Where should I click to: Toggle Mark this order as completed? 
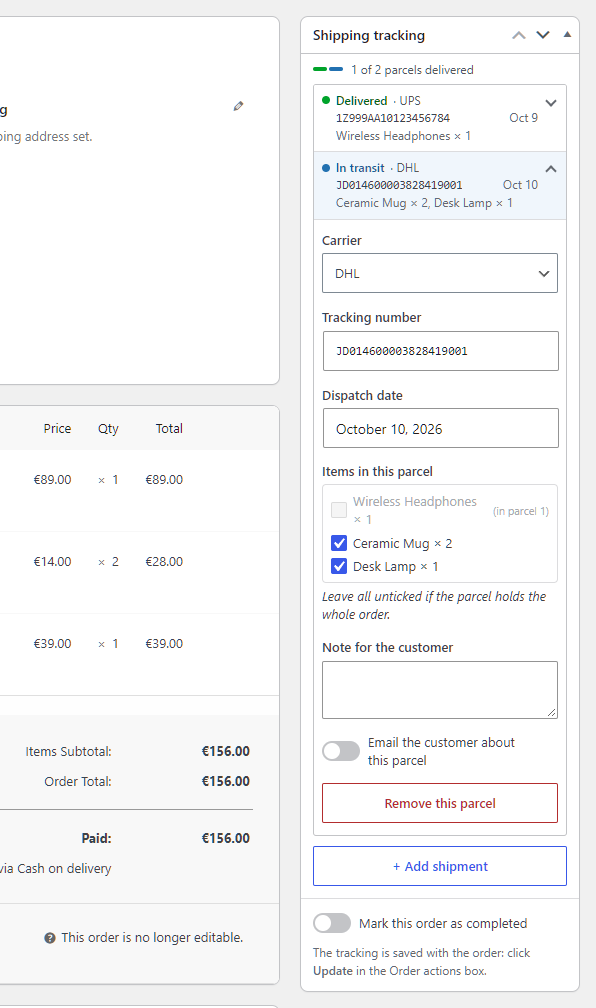[x=332, y=923]
